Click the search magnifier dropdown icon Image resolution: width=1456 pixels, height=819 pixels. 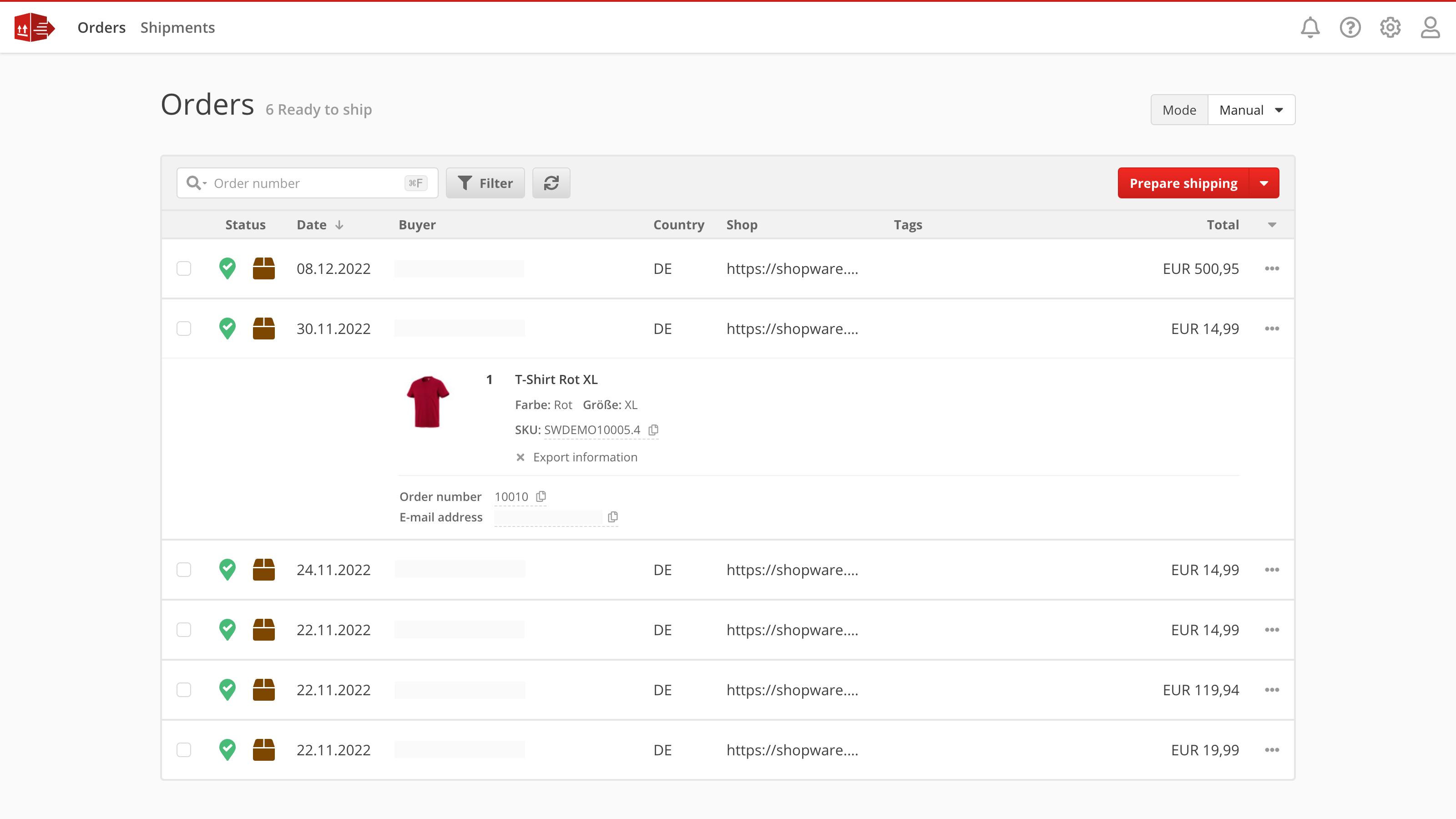196,182
